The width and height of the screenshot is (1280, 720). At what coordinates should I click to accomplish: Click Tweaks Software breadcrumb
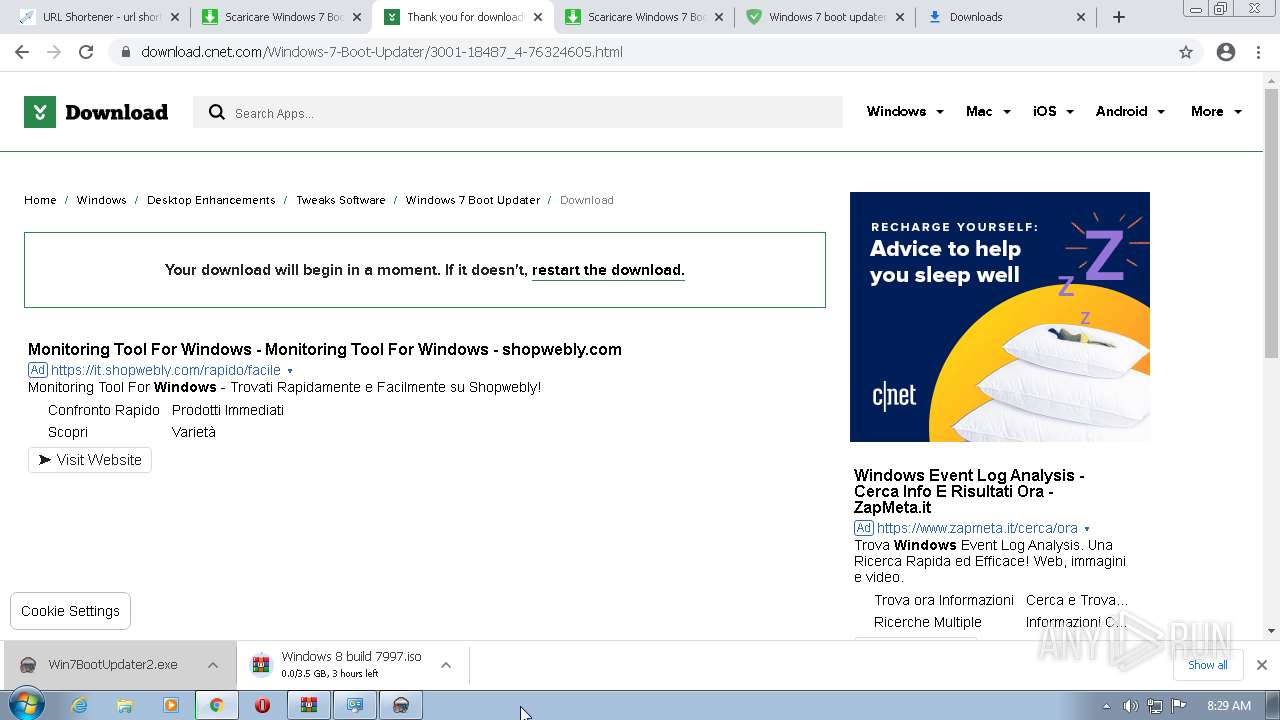(341, 200)
